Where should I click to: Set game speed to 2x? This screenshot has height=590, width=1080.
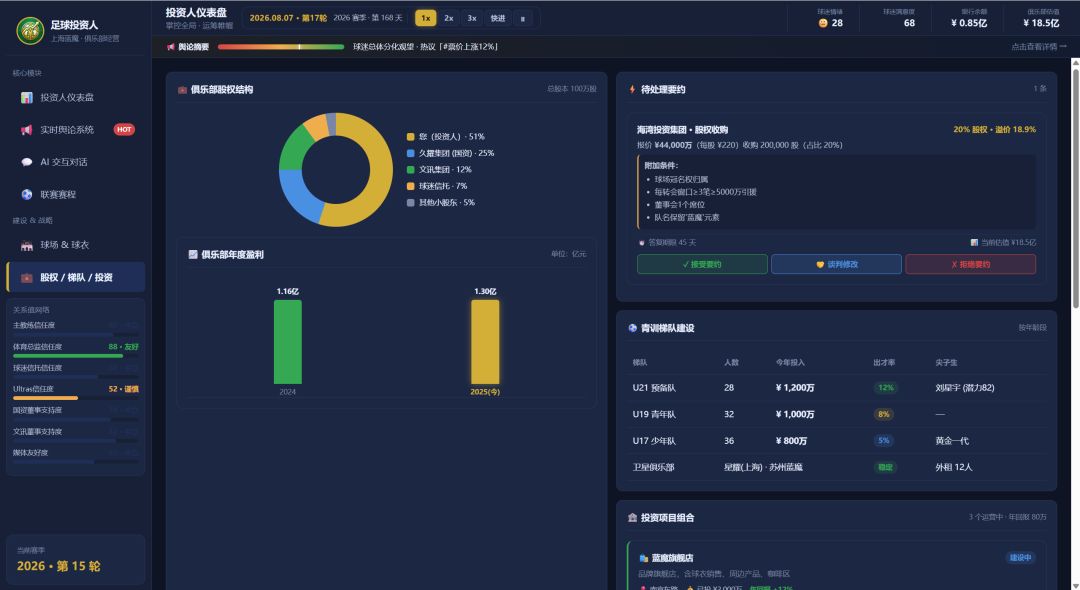449,19
